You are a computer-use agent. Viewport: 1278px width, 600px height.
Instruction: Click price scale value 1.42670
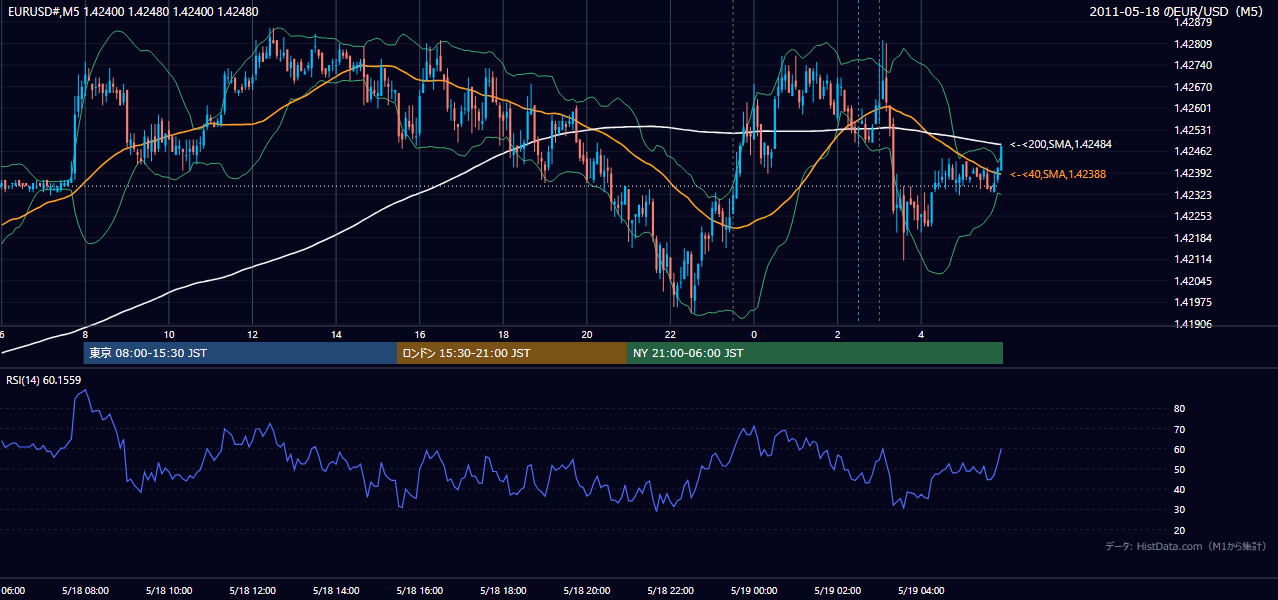pos(1194,87)
